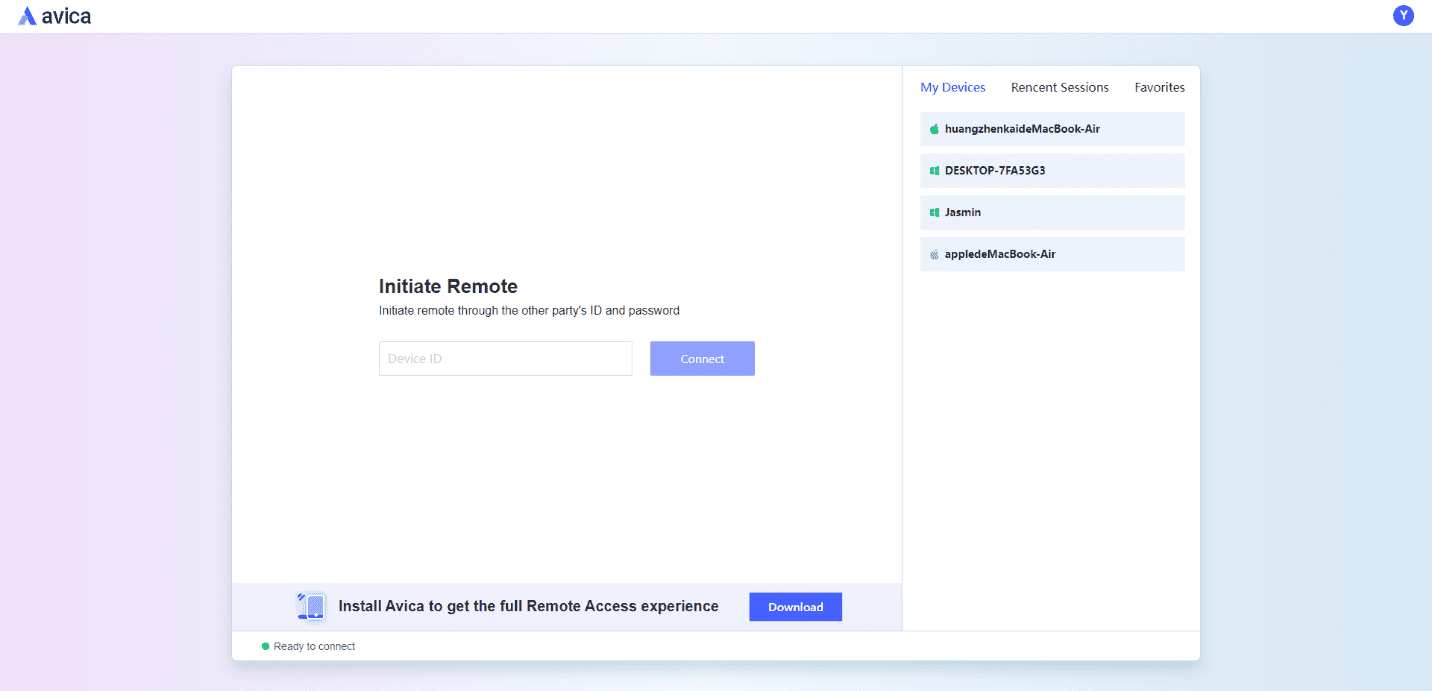Click the green connection status dot
The image size is (1432, 691).
click(x=265, y=647)
